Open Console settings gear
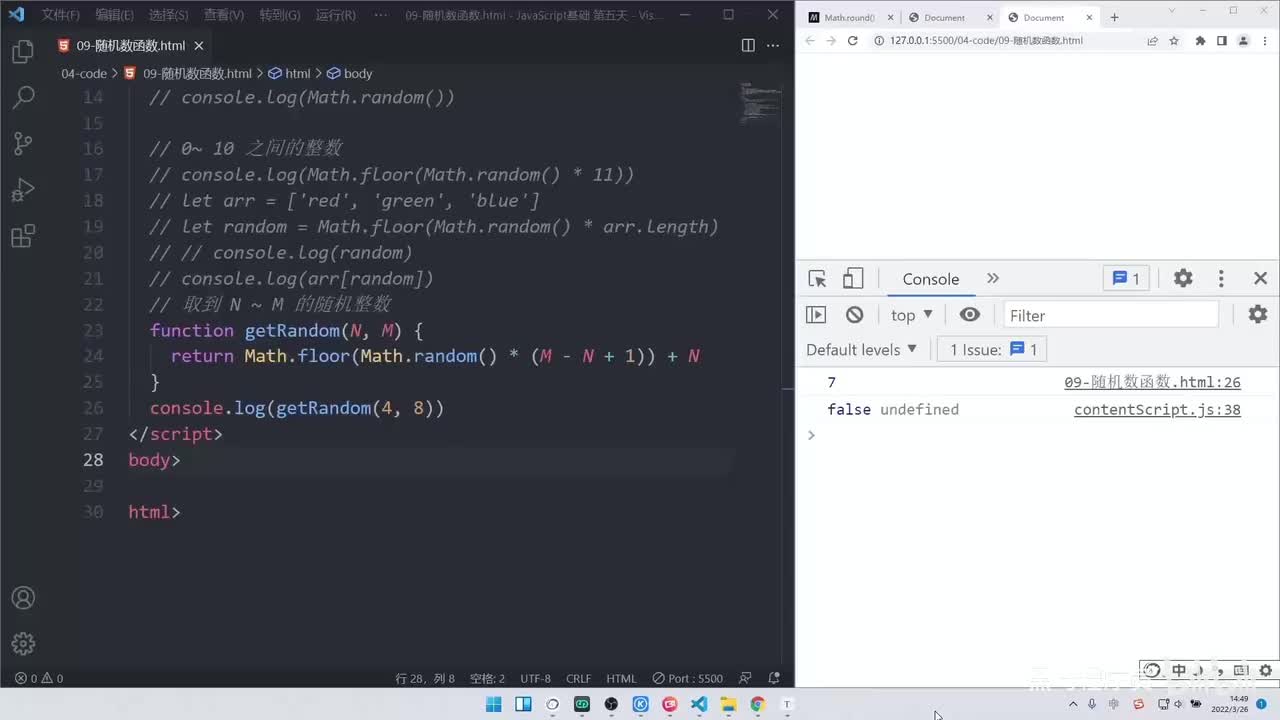Screen dimensions: 1280x720 pyautogui.click(x=1258, y=315)
